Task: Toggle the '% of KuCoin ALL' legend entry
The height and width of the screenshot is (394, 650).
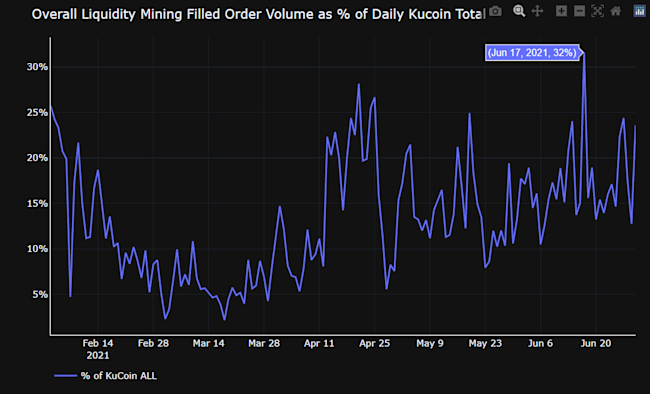Action: [106, 376]
